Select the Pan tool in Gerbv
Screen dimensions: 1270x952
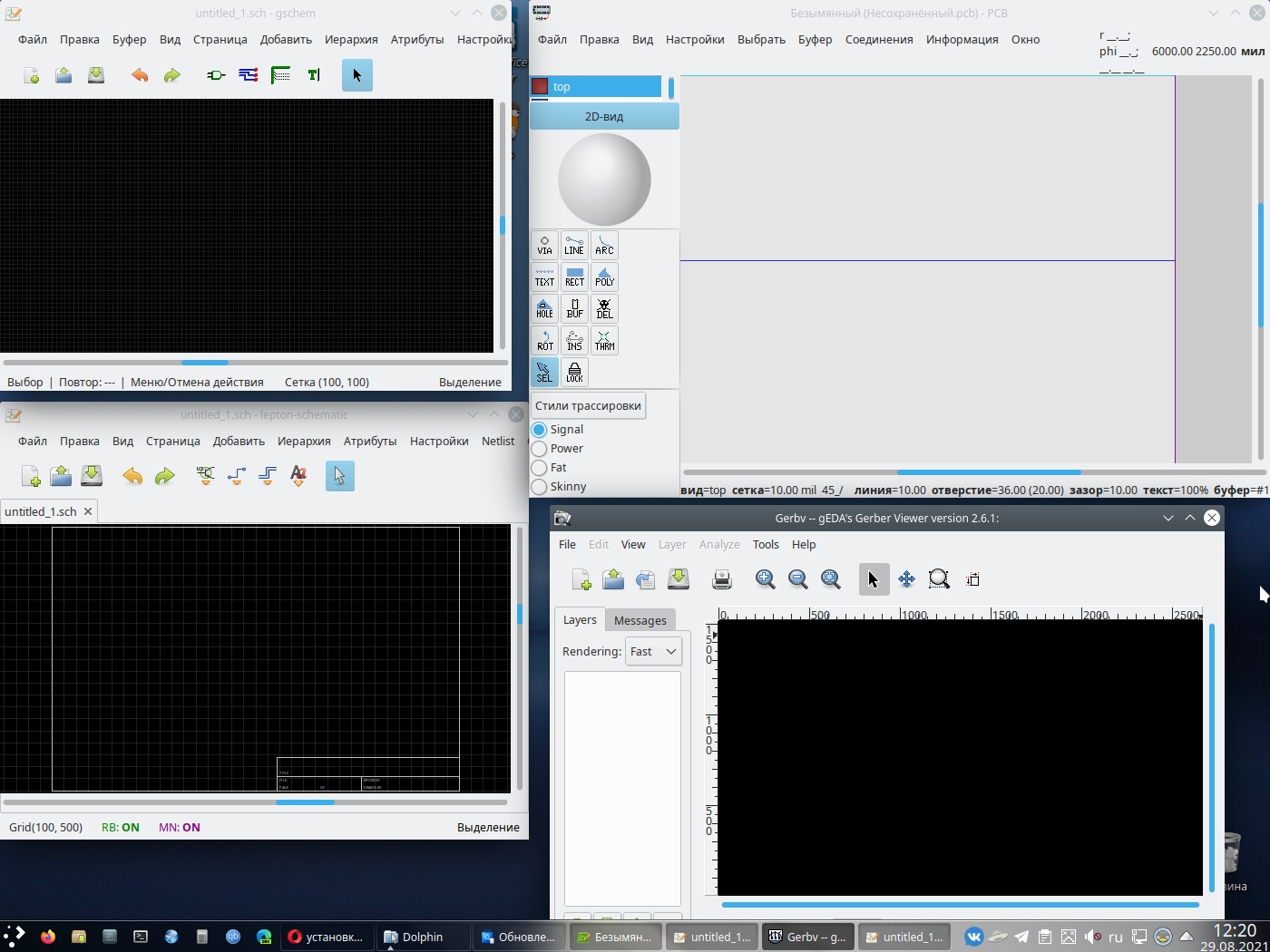tap(906, 579)
